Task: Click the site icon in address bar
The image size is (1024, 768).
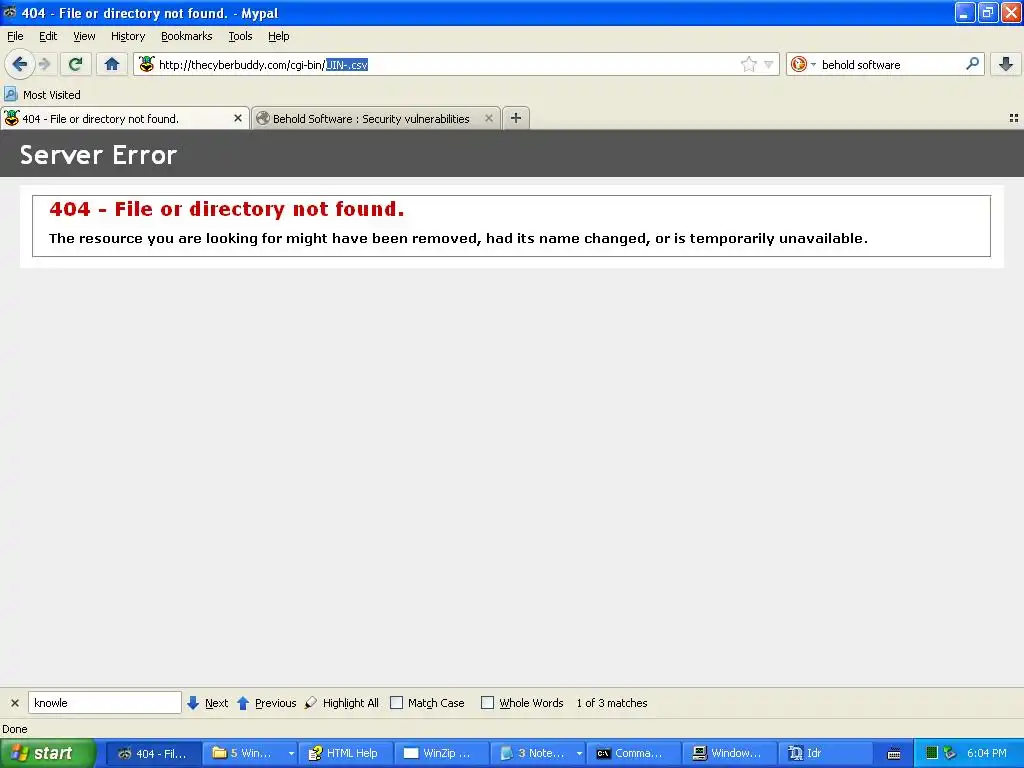Action: [x=147, y=64]
